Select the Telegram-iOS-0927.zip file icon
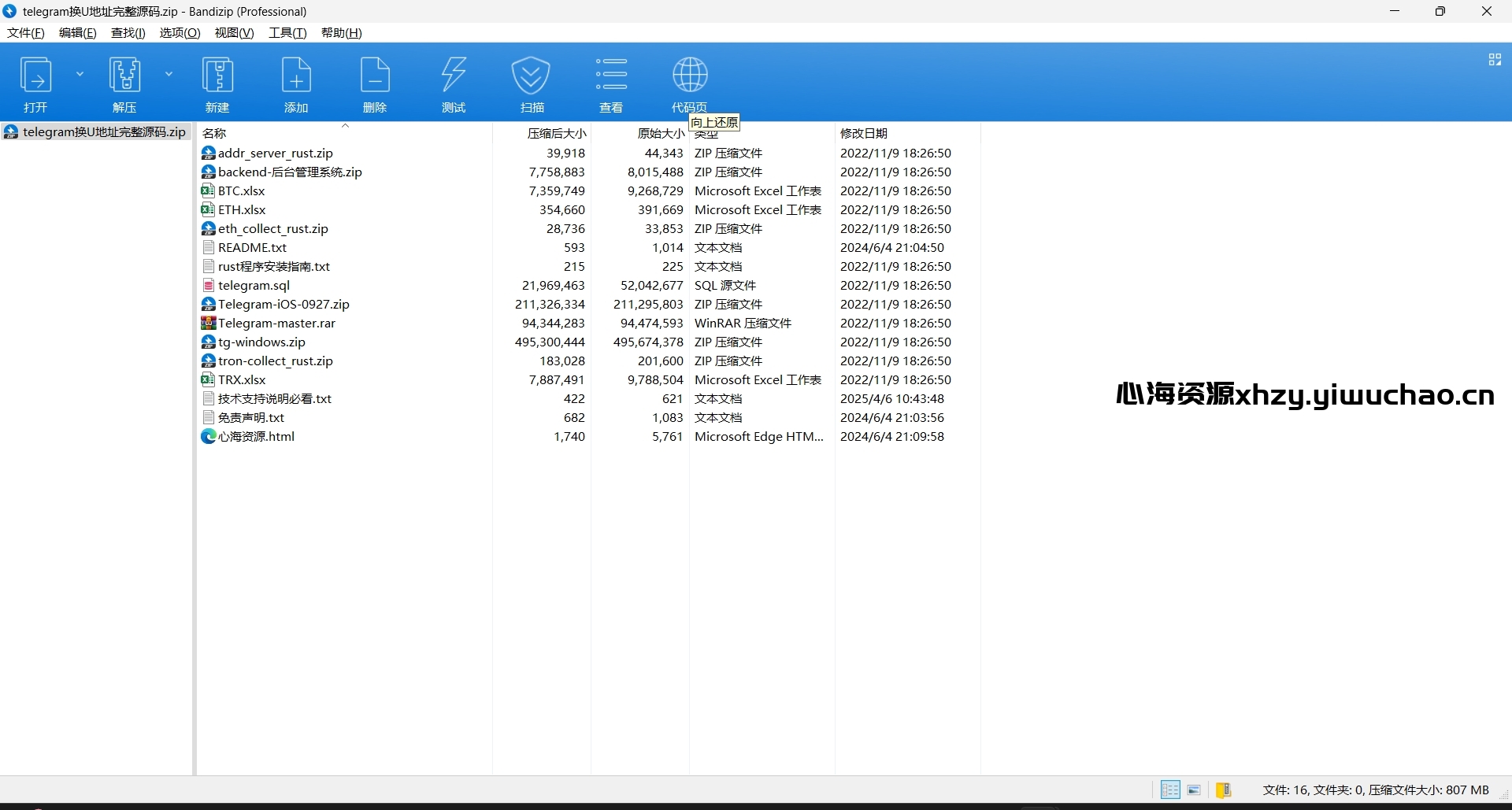Viewport: 1512px width, 810px height. tap(209, 304)
